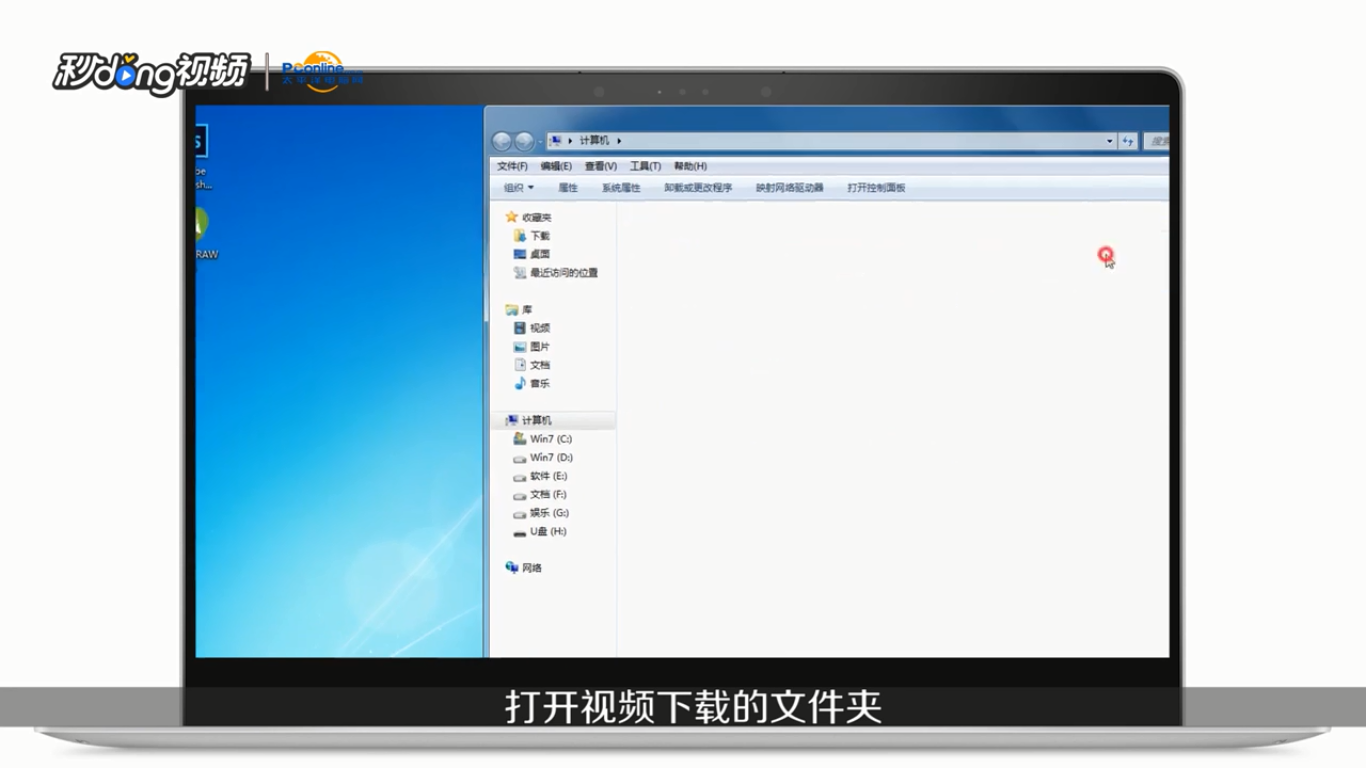This screenshot has height=768, width=1366.
Task: Click 卸载或更改程序 in the toolbar
Action: (x=698, y=188)
